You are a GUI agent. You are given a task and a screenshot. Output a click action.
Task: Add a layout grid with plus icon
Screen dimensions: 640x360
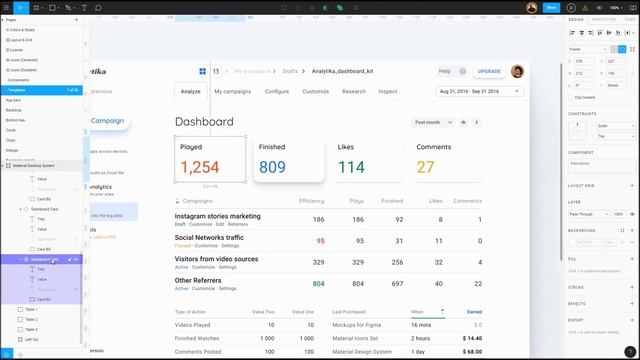click(x=632, y=186)
